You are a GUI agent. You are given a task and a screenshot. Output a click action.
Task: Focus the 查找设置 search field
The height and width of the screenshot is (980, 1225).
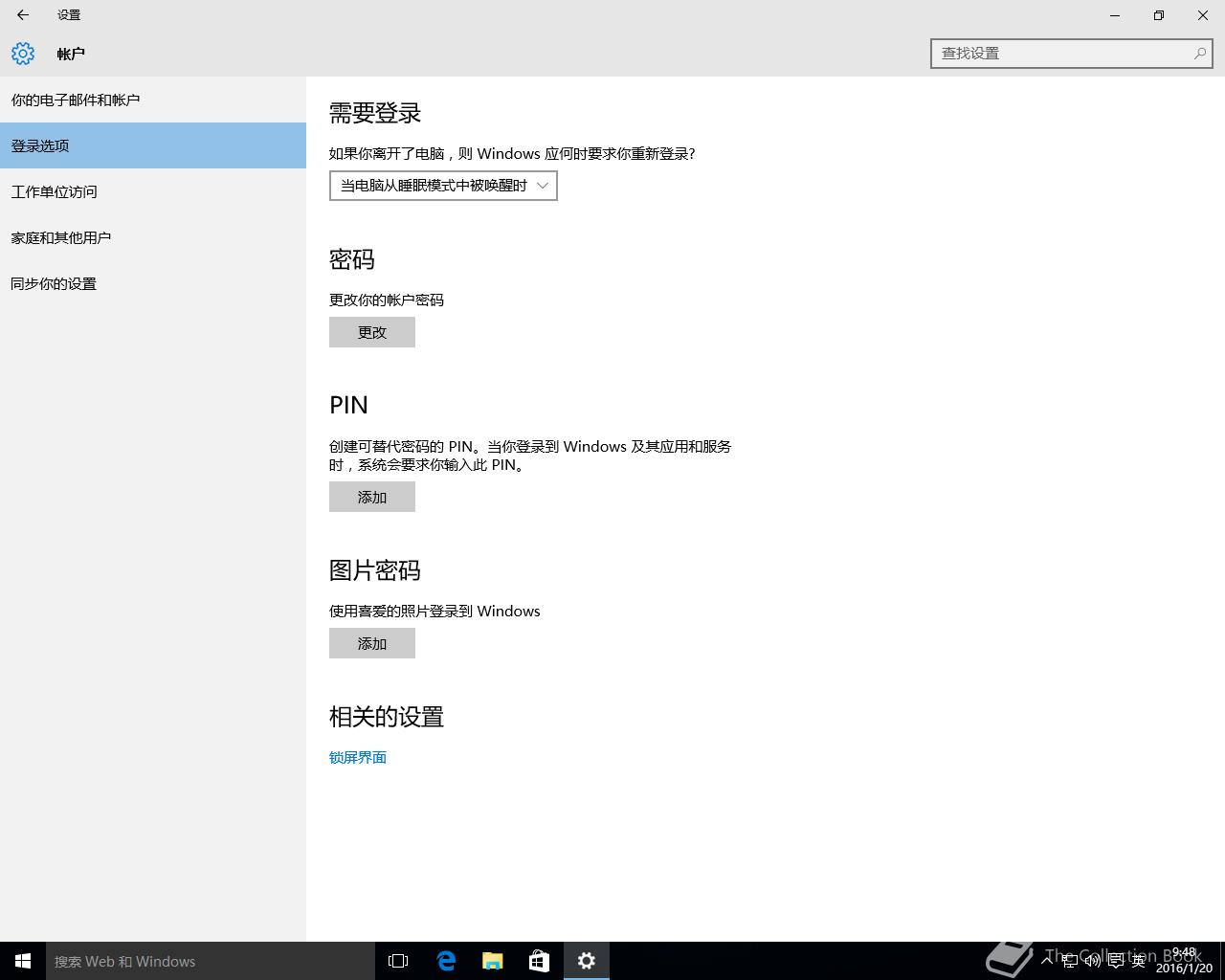coord(1072,54)
